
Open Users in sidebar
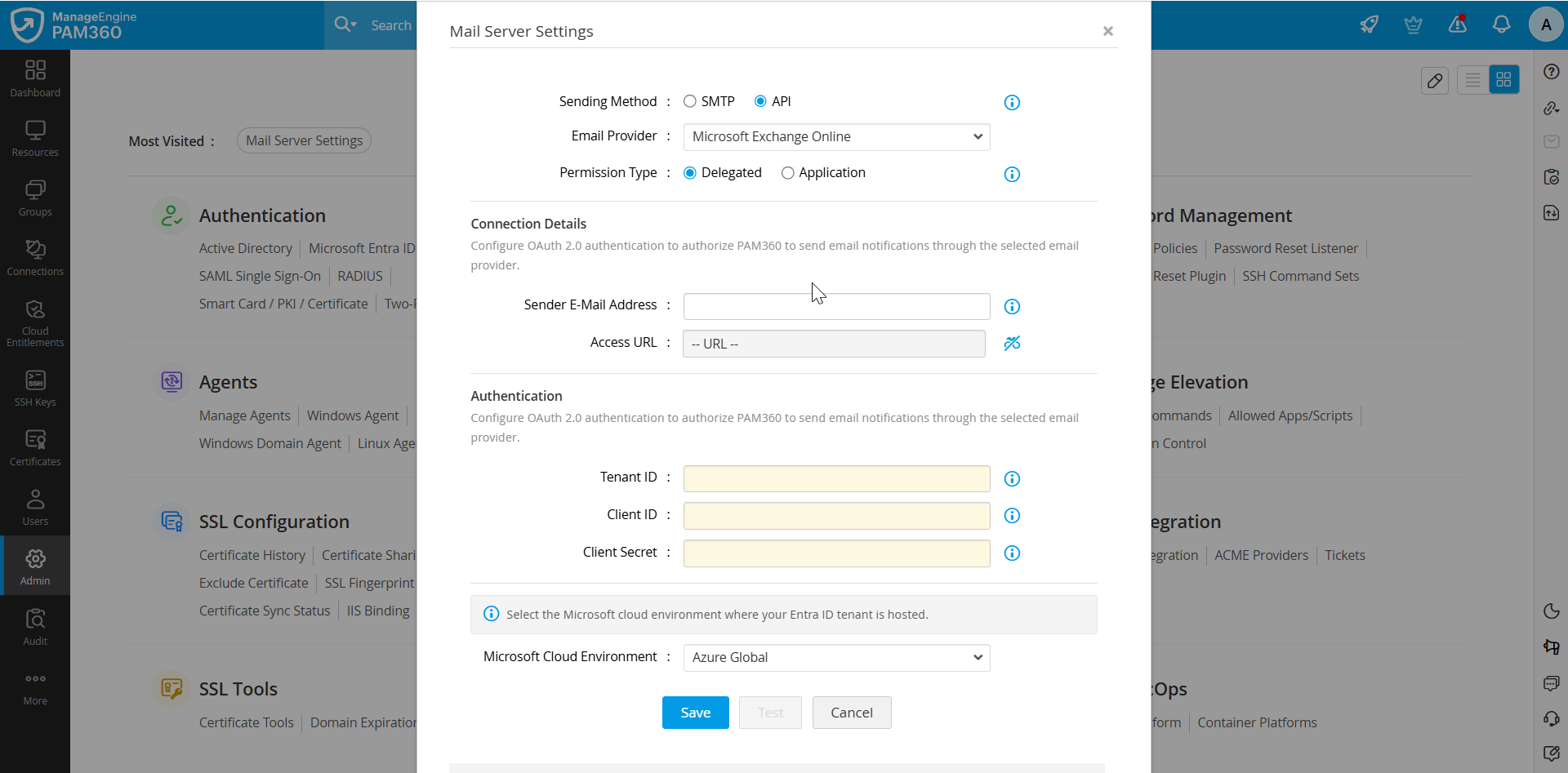pos(35,508)
